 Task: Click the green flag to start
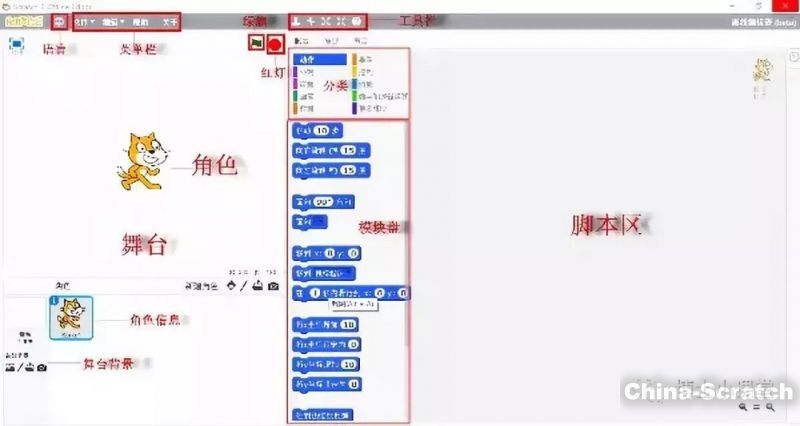[x=257, y=43]
